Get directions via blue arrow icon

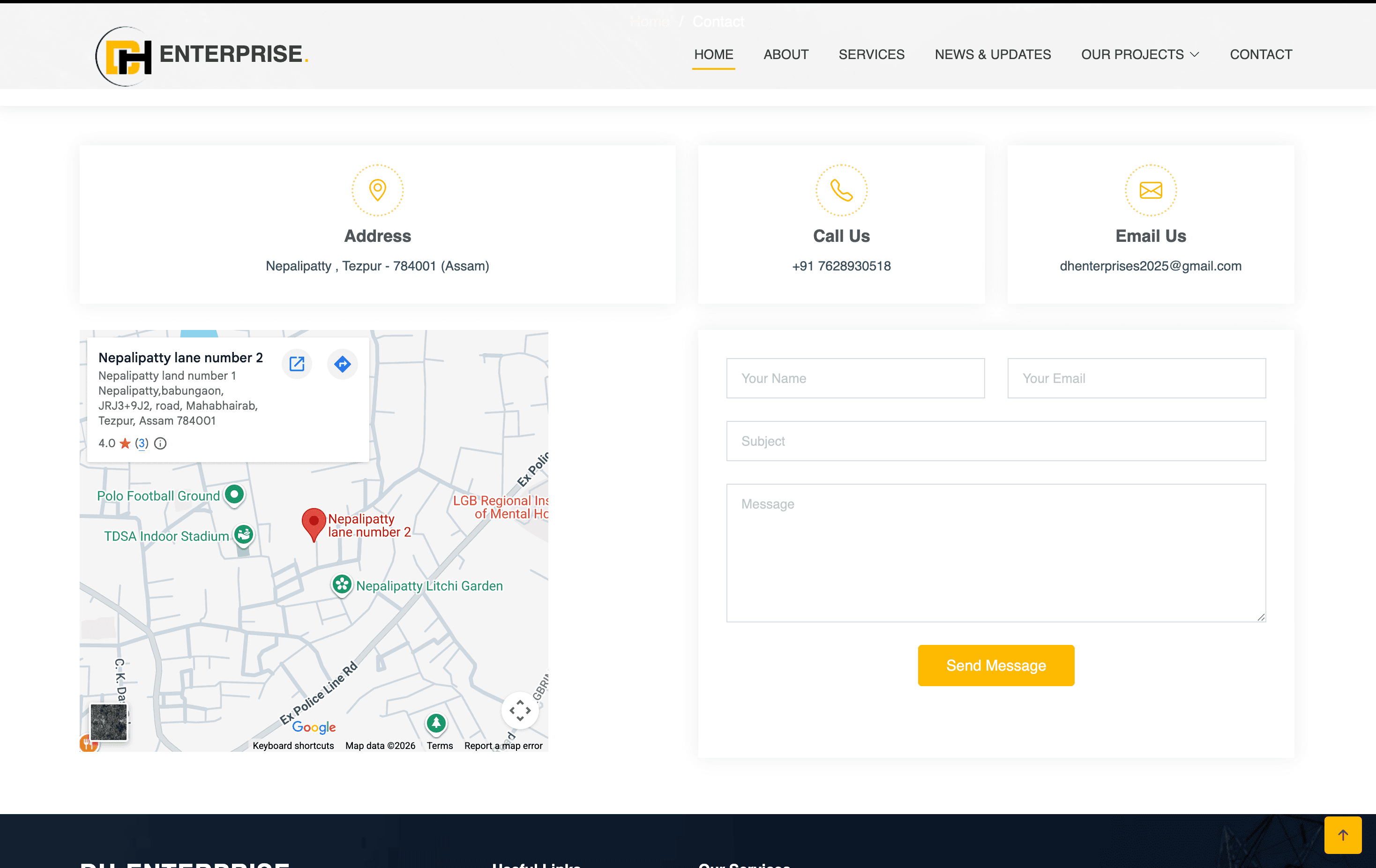coord(342,363)
